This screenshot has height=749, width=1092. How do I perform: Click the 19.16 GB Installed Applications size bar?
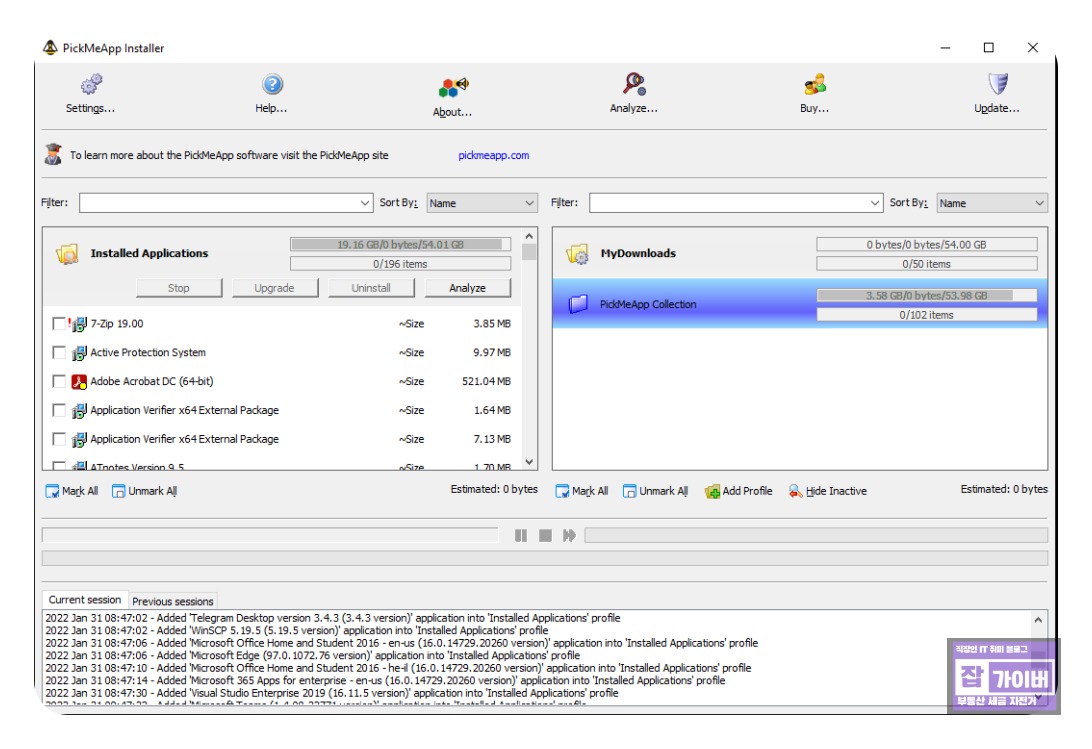tap(400, 245)
